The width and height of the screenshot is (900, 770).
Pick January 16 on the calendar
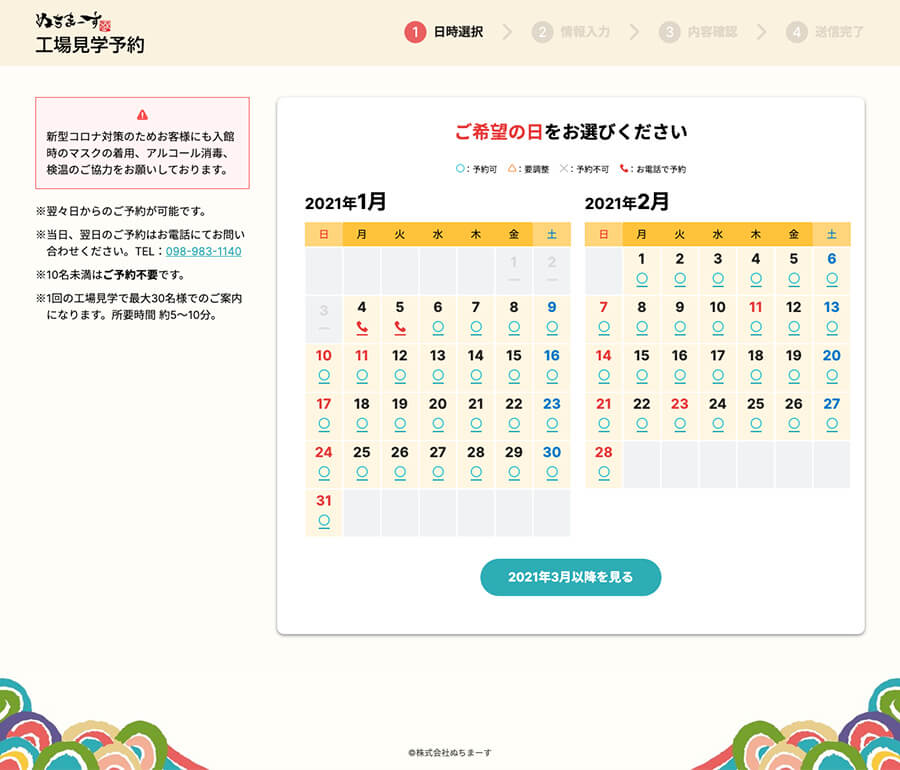tap(552, 364)
